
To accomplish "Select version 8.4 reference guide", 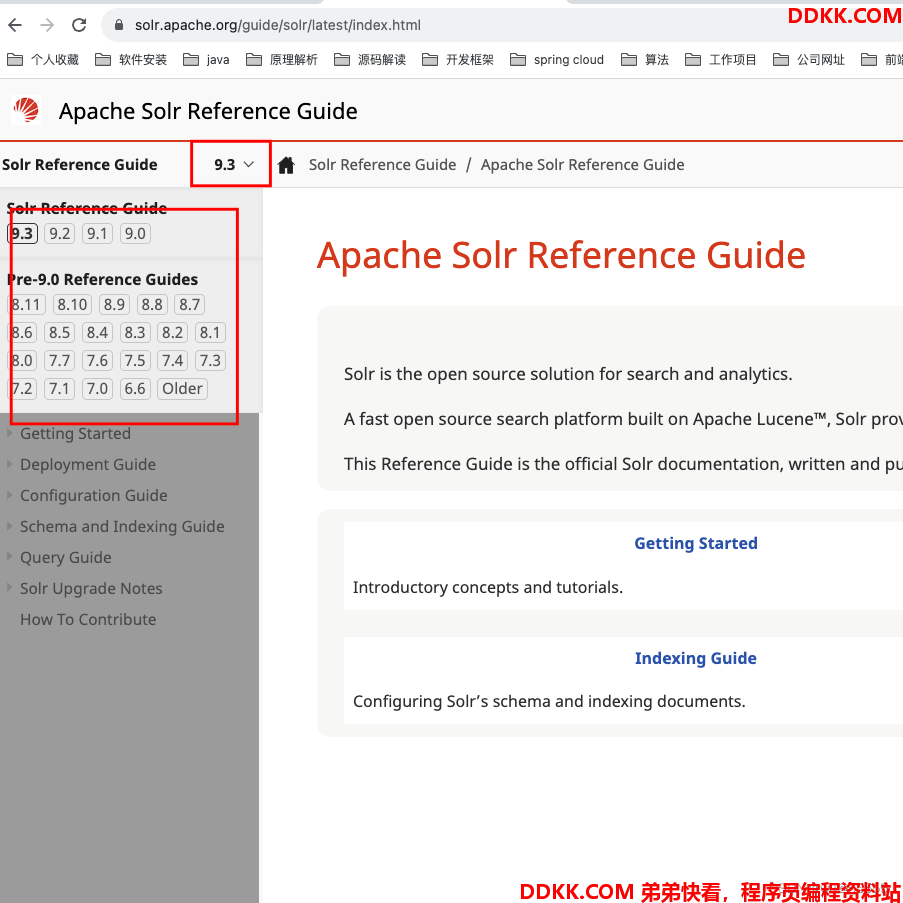I will 97,333.
